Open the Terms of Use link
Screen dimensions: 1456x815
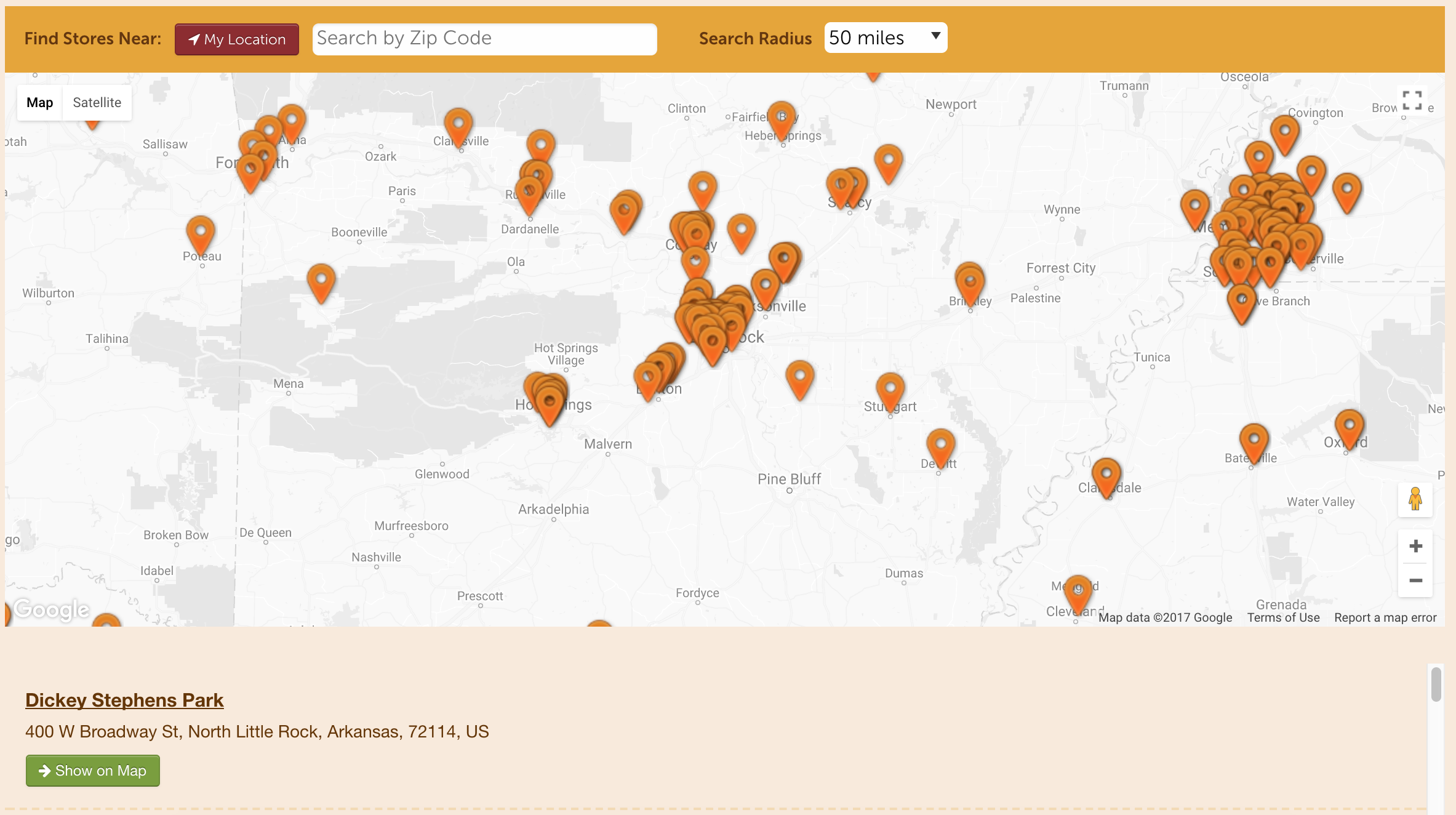(x=1283, y=617)
